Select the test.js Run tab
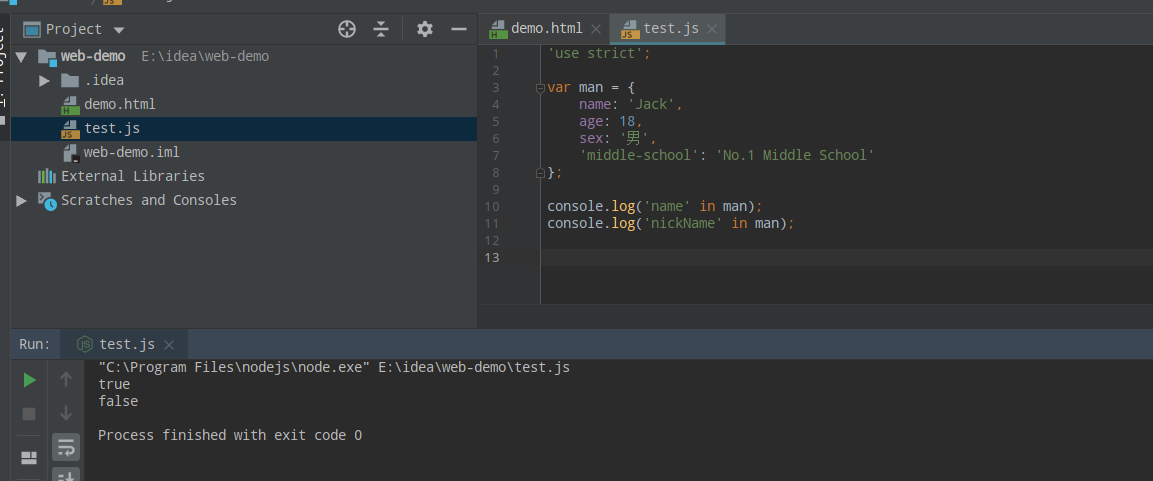The image size is (1153, 481). coord(126,344)
